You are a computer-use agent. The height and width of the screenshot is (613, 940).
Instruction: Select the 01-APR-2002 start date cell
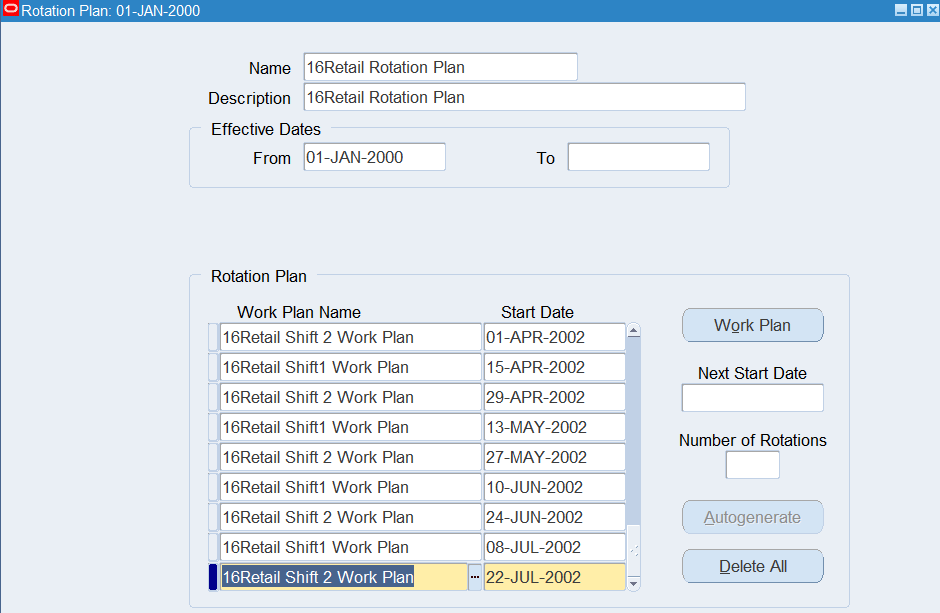(x=554, y=337)
